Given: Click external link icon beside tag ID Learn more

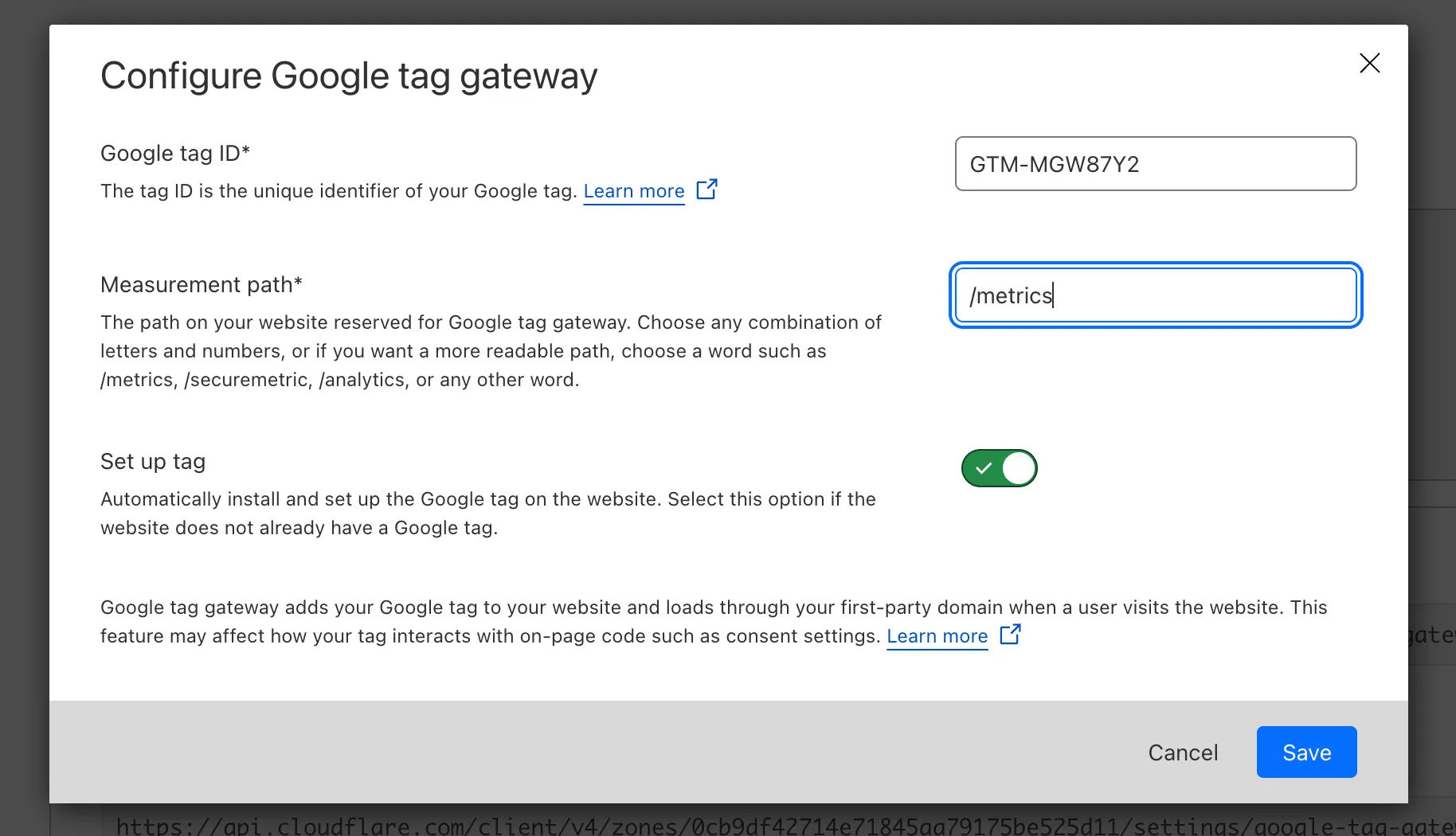Looking at the screenshot, I should [x=706, y=189].
